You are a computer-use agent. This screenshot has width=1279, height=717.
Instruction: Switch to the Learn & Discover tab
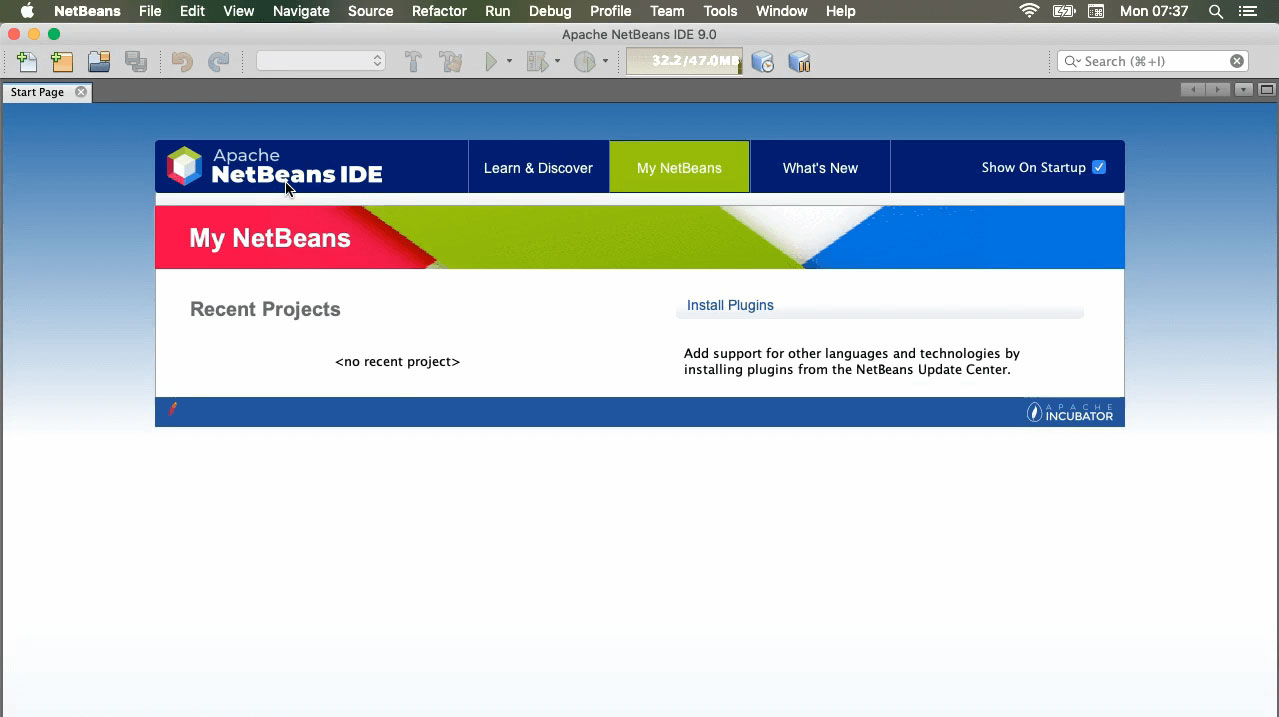tap(538, 168)
